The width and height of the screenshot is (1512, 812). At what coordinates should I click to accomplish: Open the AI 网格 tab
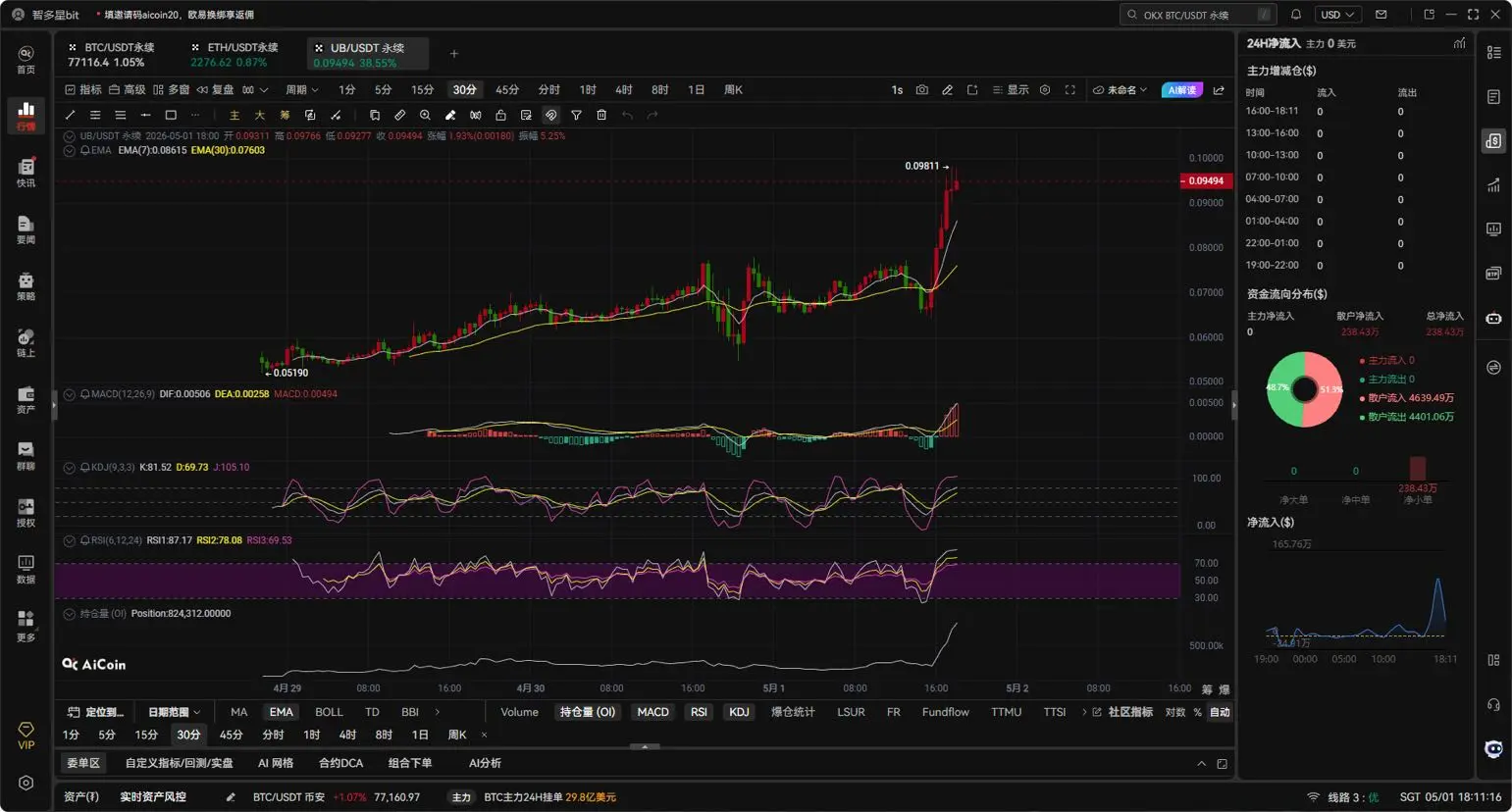coord(276,763)
